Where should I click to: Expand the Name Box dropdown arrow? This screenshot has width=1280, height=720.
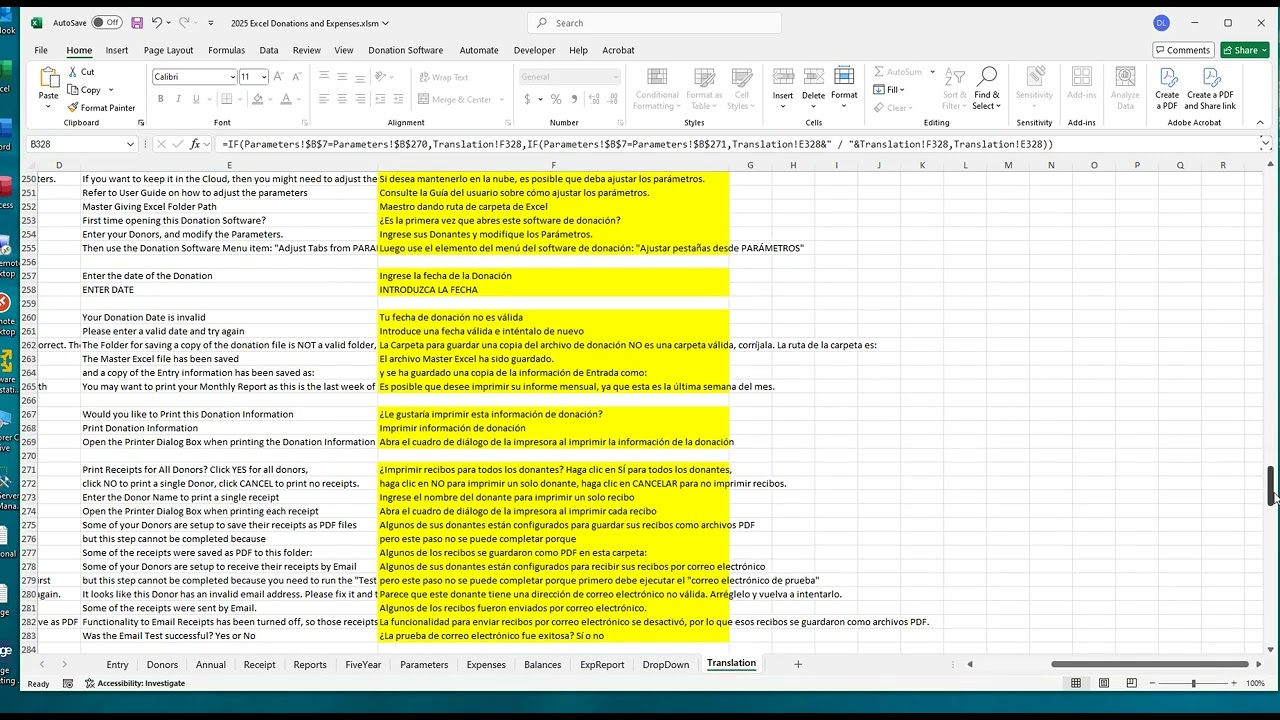point(130,144)
